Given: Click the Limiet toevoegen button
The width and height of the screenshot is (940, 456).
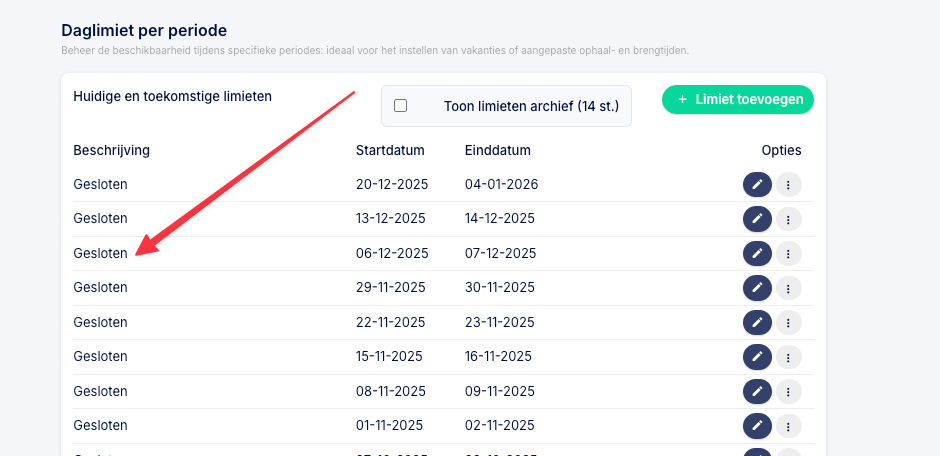Looking at the screenshot, I should [738, 100].
